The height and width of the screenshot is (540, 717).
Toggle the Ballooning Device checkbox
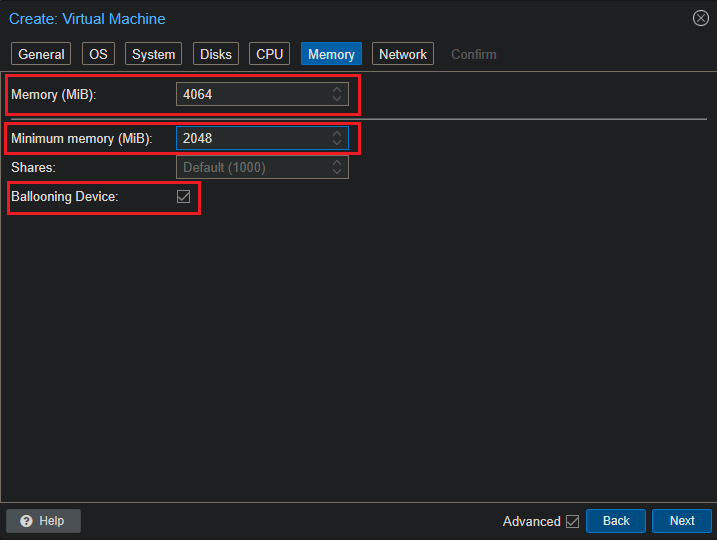click(x=183, y=197)
